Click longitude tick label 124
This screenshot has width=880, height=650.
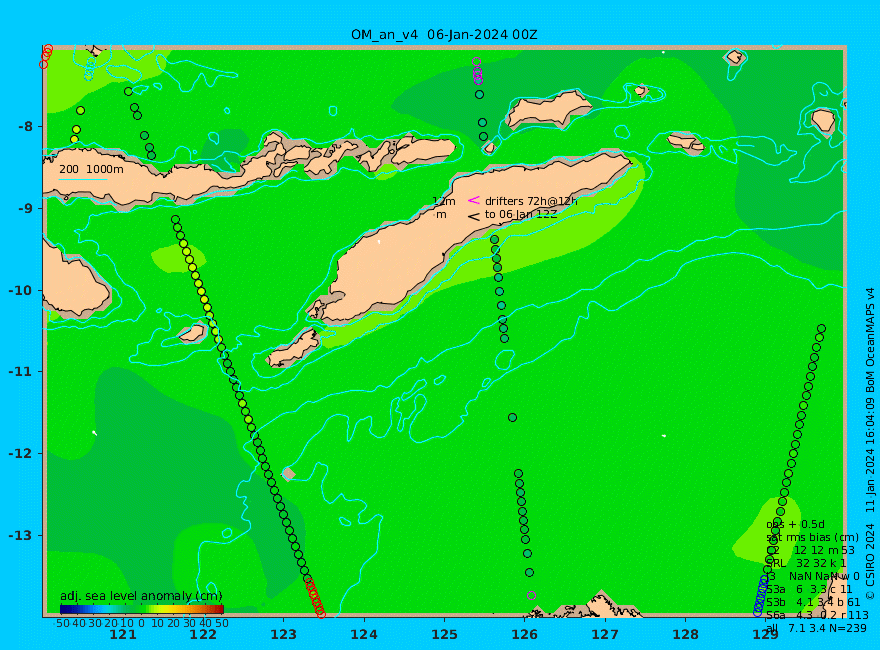364,635
